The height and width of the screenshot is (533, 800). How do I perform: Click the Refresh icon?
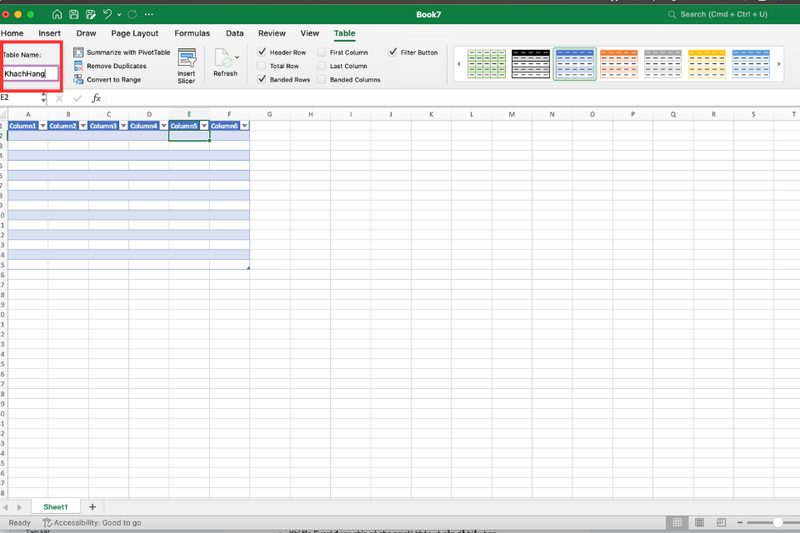click(x=223, y=58)
